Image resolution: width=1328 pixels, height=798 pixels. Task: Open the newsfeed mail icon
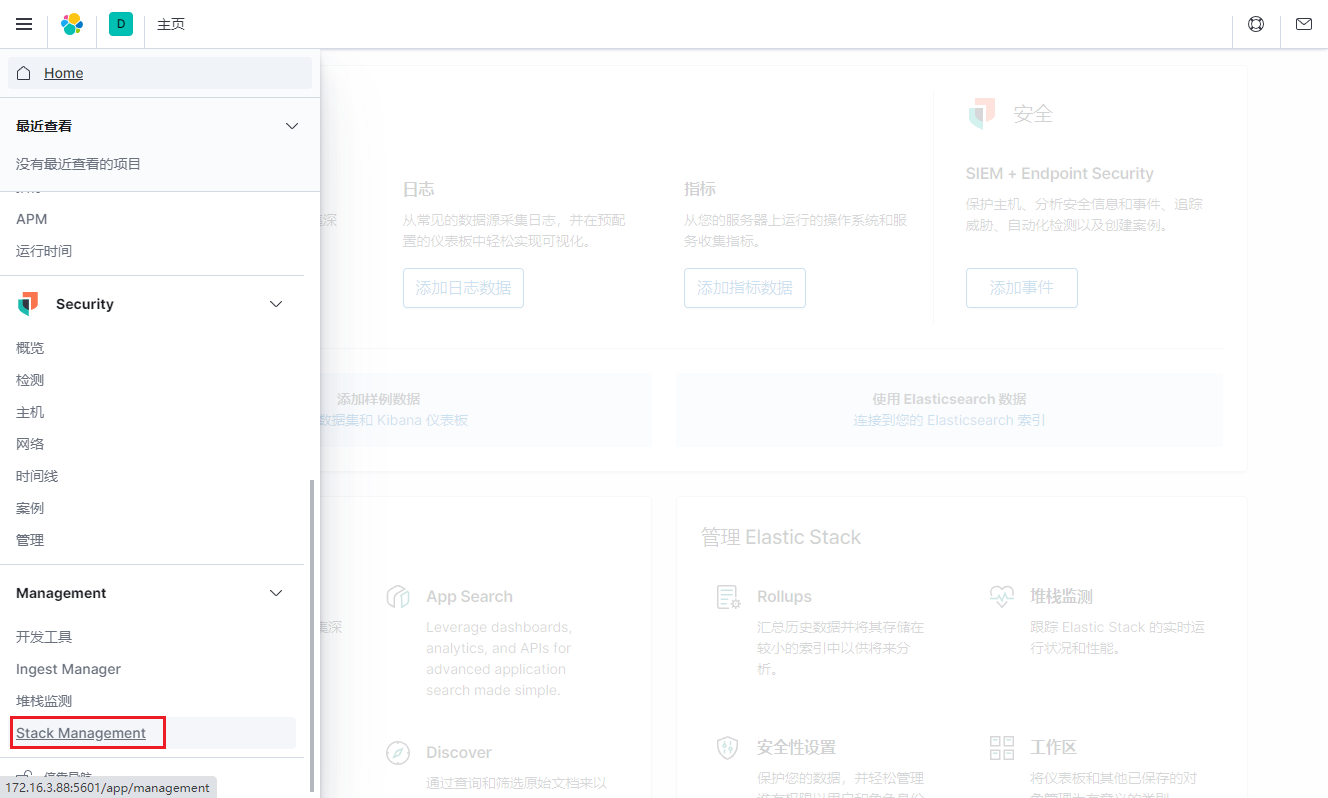[x=1304, y=24]
